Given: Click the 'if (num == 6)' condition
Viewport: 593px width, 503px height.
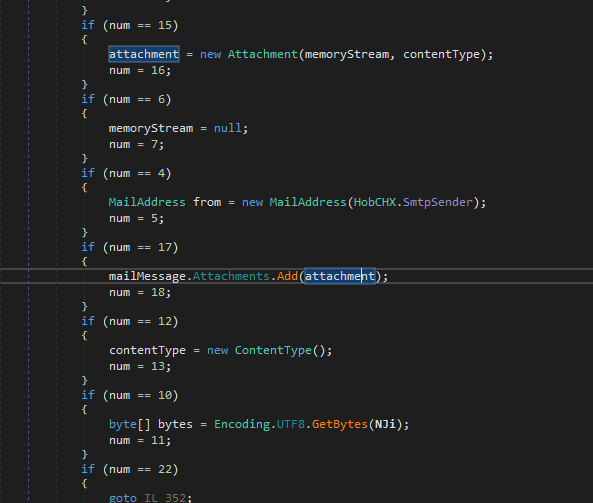Looking at the screenshot, I should point(126,99).
